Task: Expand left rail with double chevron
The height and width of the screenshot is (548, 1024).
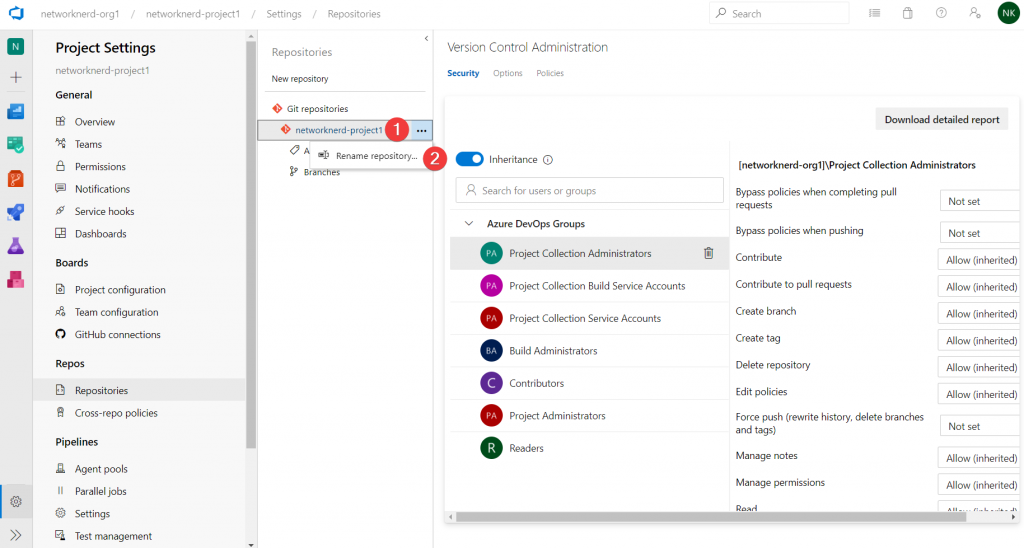Action: coord(16,535)
